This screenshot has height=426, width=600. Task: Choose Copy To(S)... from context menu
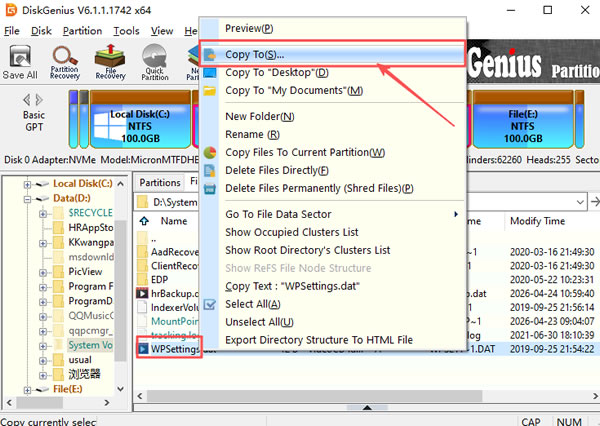click(254, 53)
